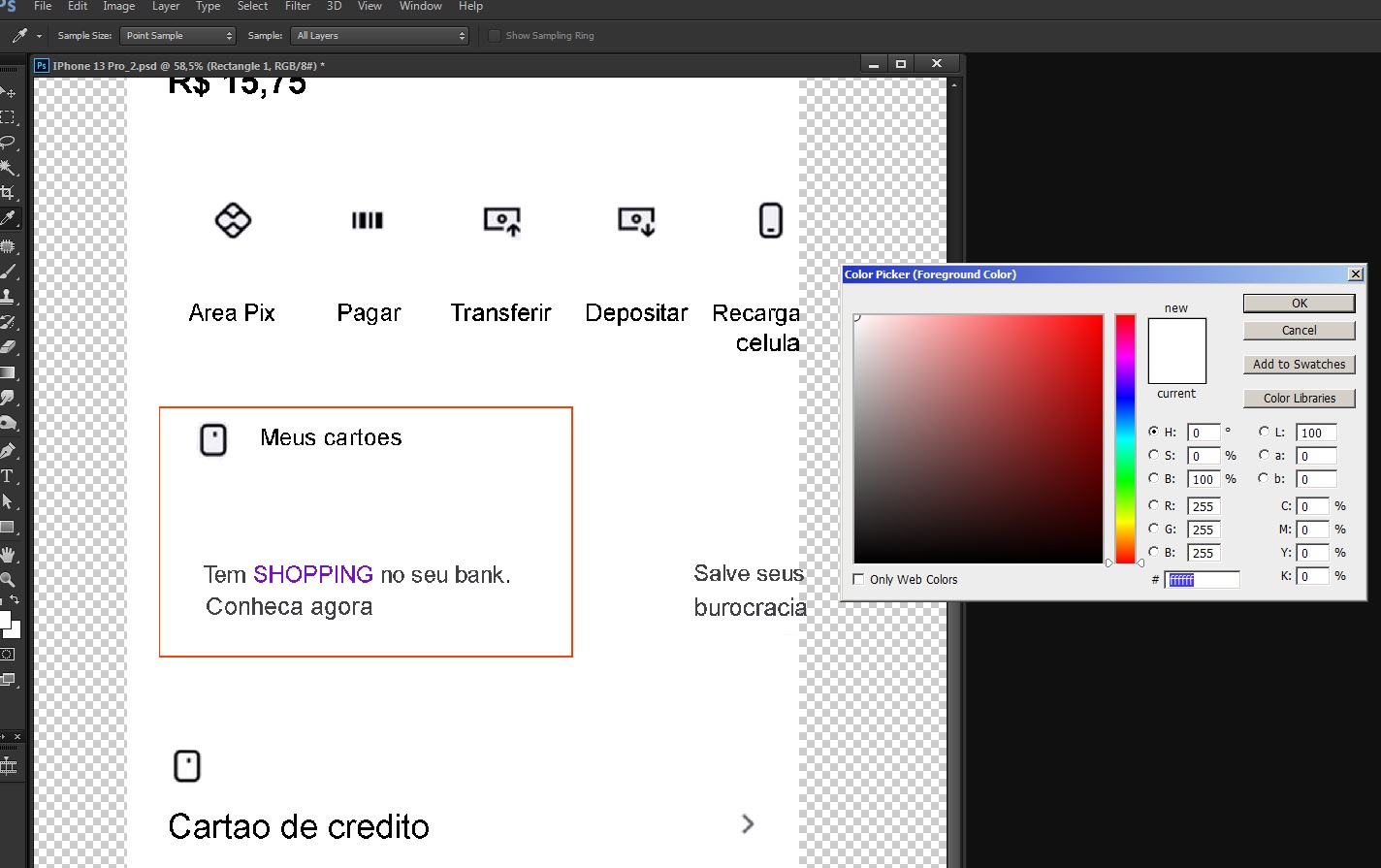Open the File menu
Viewport: 1381px width, 868px height.
43,6
